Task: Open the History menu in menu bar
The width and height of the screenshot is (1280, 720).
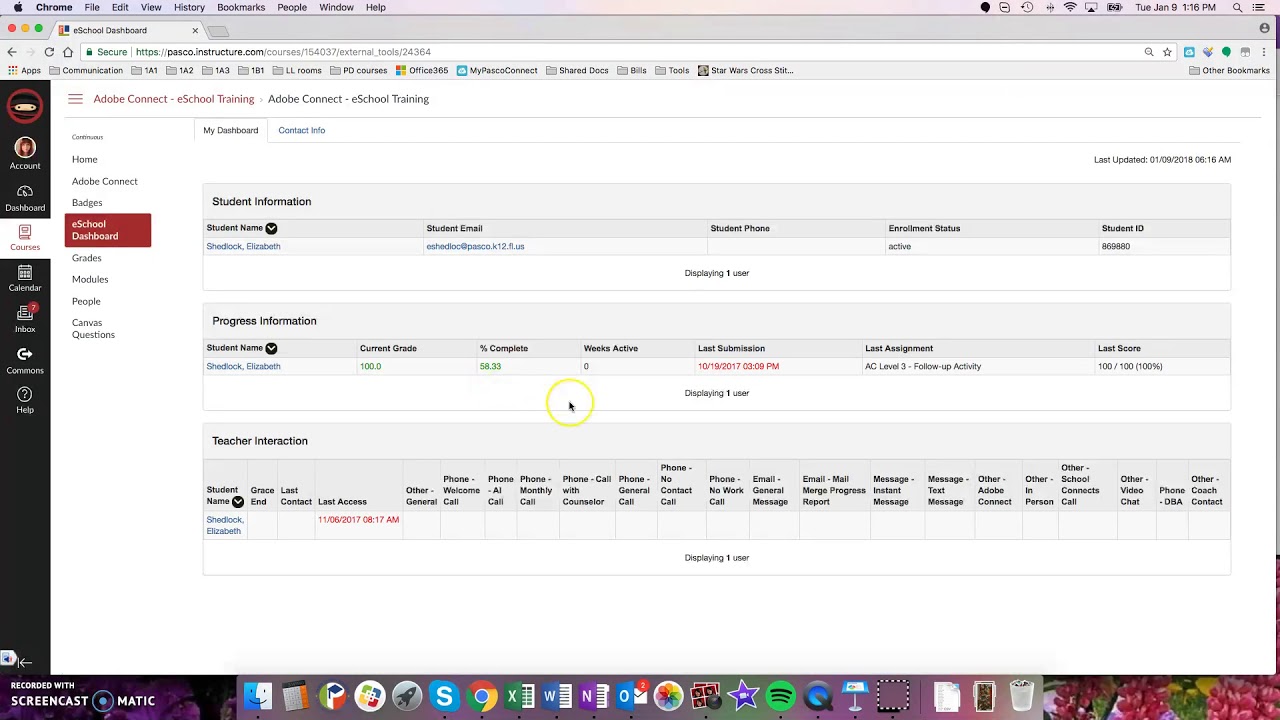Action: (x=189, y=7)
